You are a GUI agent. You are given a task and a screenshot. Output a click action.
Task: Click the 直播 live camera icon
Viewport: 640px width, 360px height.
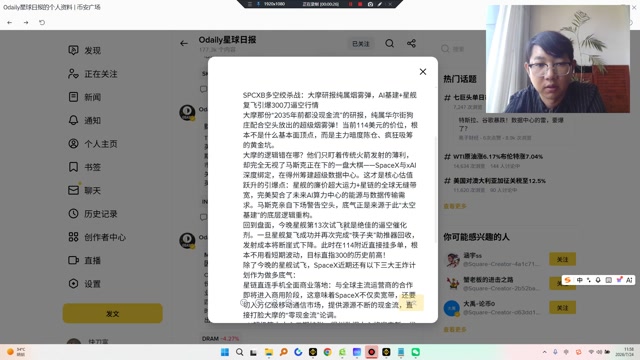73,260
